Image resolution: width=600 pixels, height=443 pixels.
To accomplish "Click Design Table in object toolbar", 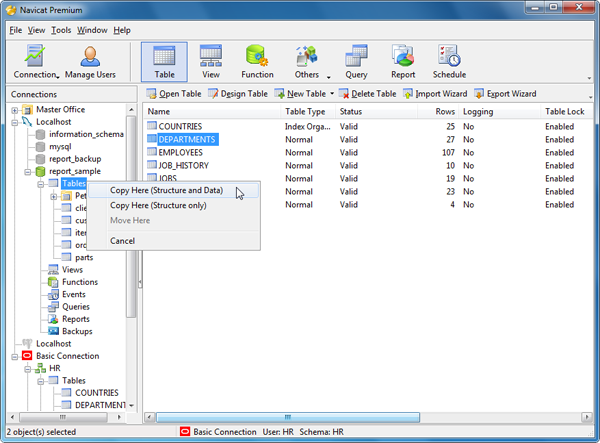I will tap(238, 94).
